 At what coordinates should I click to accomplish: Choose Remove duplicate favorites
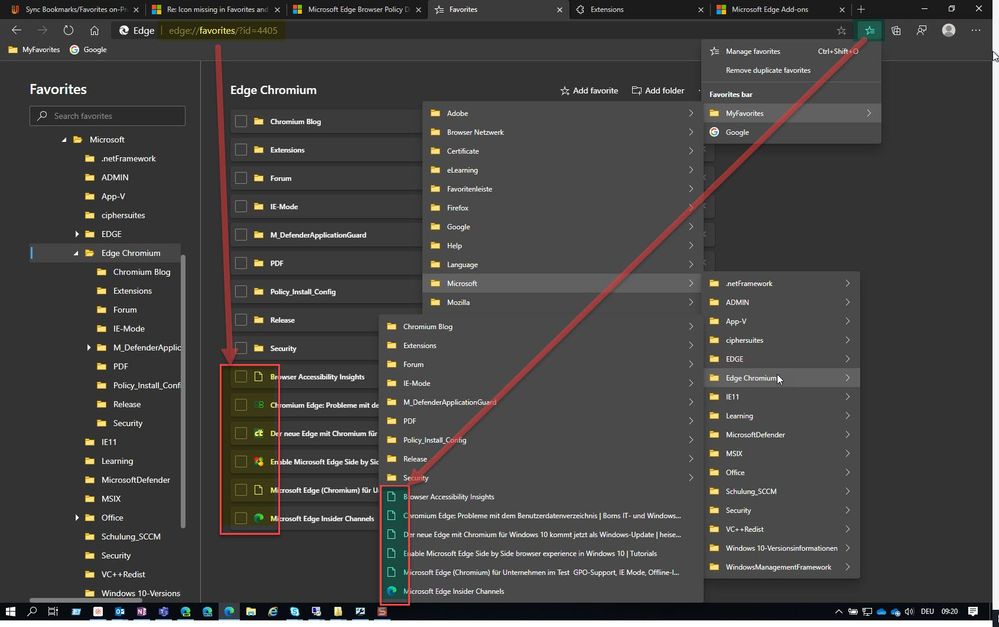pos(791,70)
